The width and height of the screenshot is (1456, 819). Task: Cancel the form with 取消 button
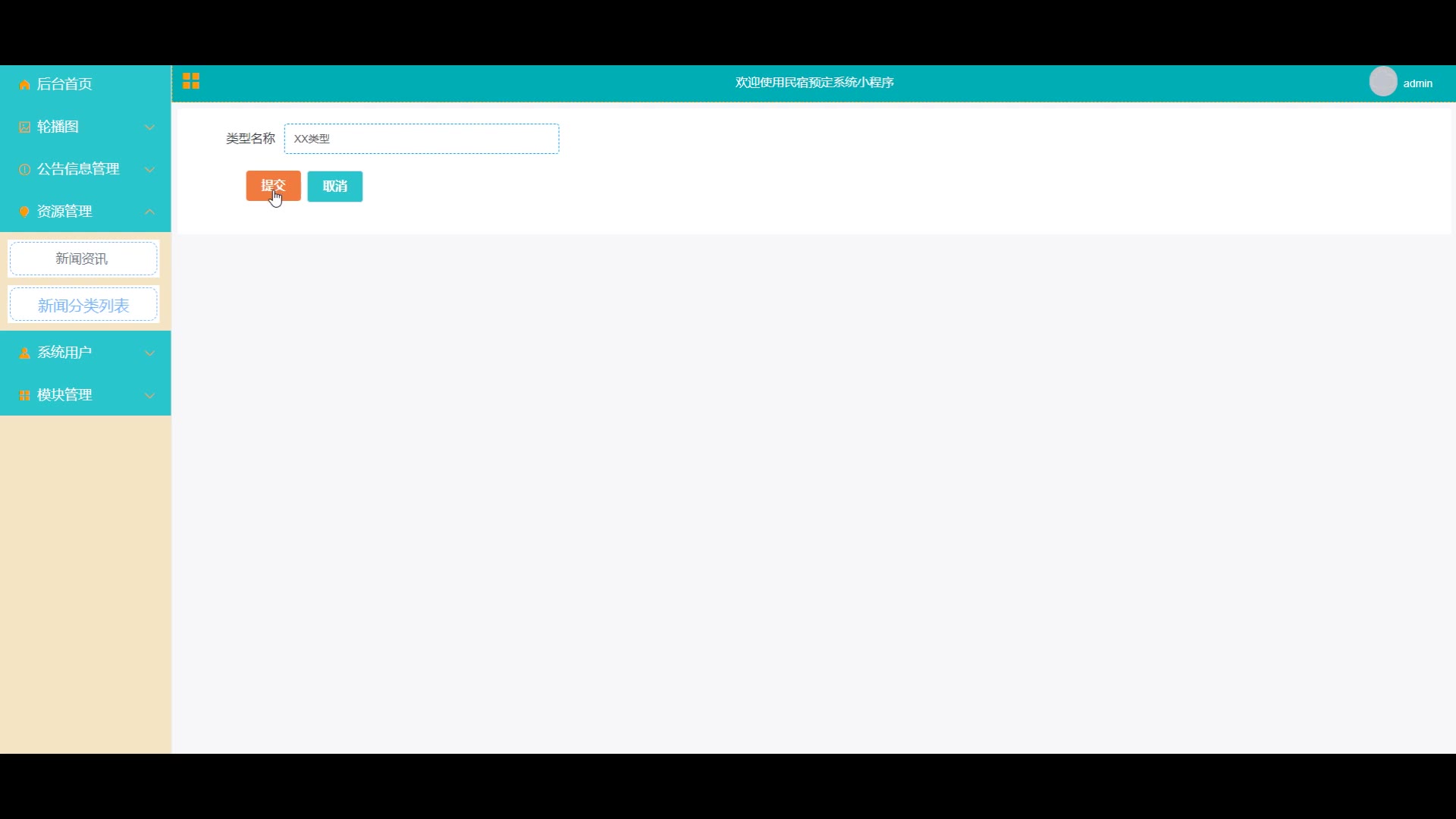click(335, 187)
